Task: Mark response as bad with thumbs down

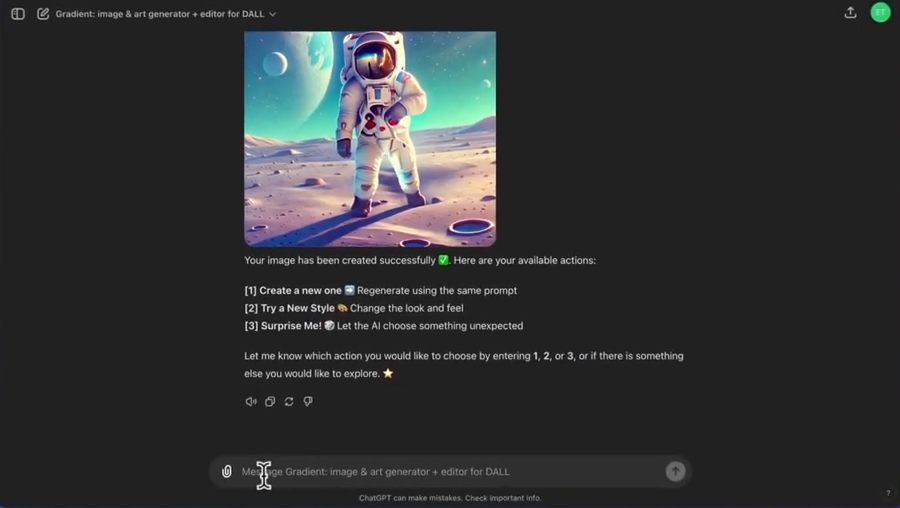Action: pos(308,402)
